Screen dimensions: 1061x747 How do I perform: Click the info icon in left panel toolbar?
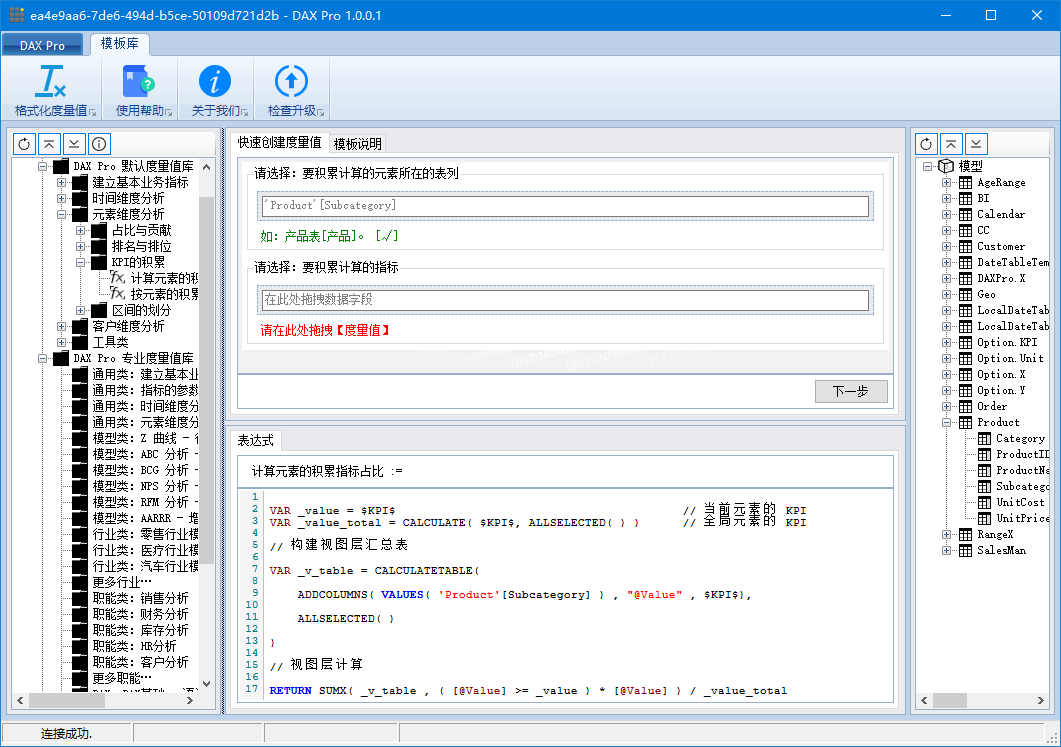pos(99,144)
